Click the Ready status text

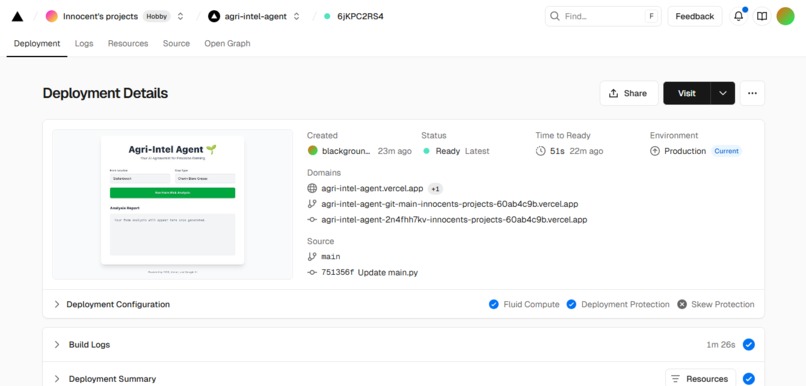[448, 151]
